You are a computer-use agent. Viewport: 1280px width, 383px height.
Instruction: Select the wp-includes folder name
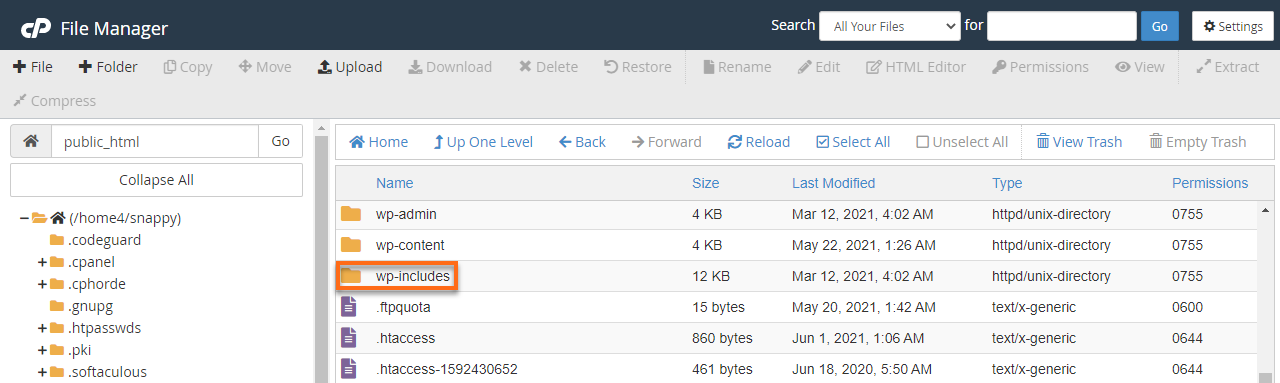pos(413,276)
